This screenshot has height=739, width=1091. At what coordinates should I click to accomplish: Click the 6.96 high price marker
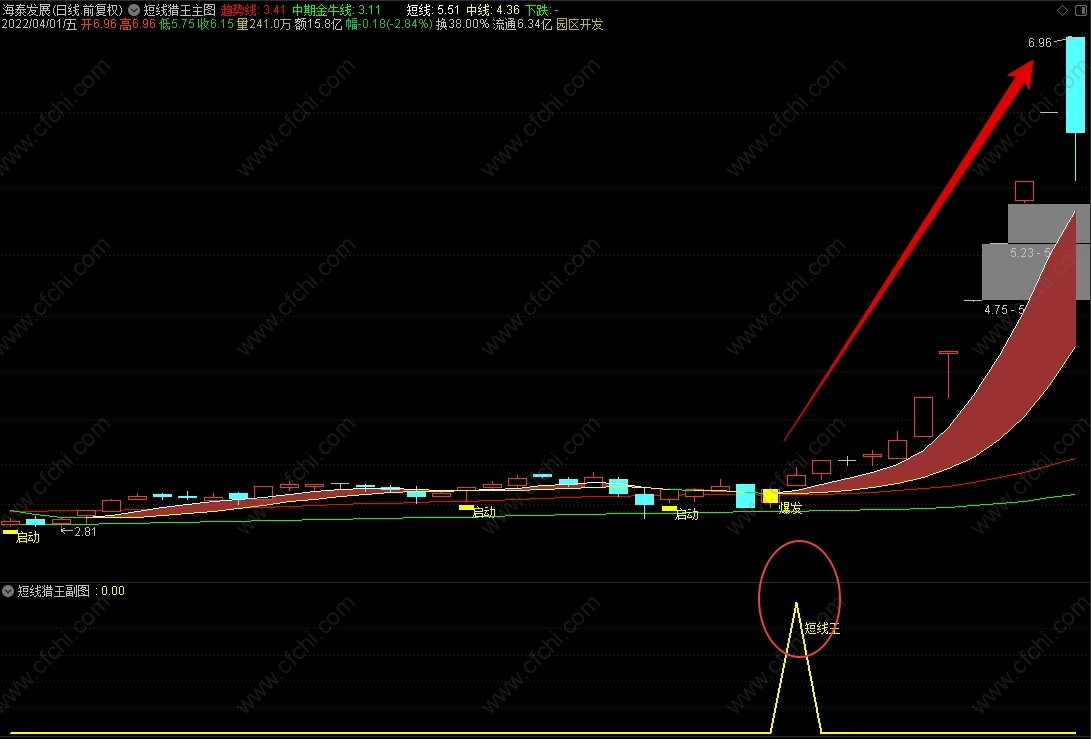click(x=1040, y=43)
